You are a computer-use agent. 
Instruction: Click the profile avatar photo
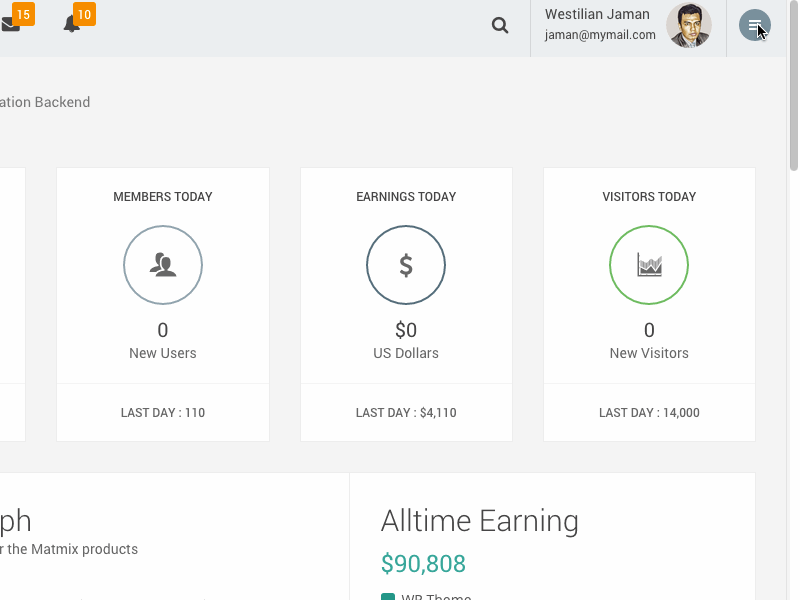(x=689, y=25)
